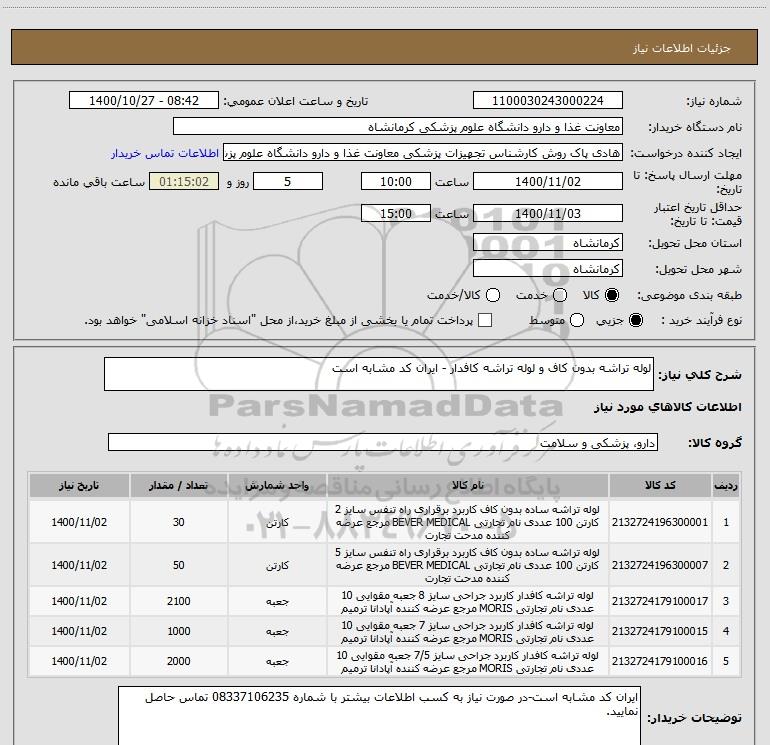
Task: Click unit جعبه in row 3
Action: coord(277,602)
